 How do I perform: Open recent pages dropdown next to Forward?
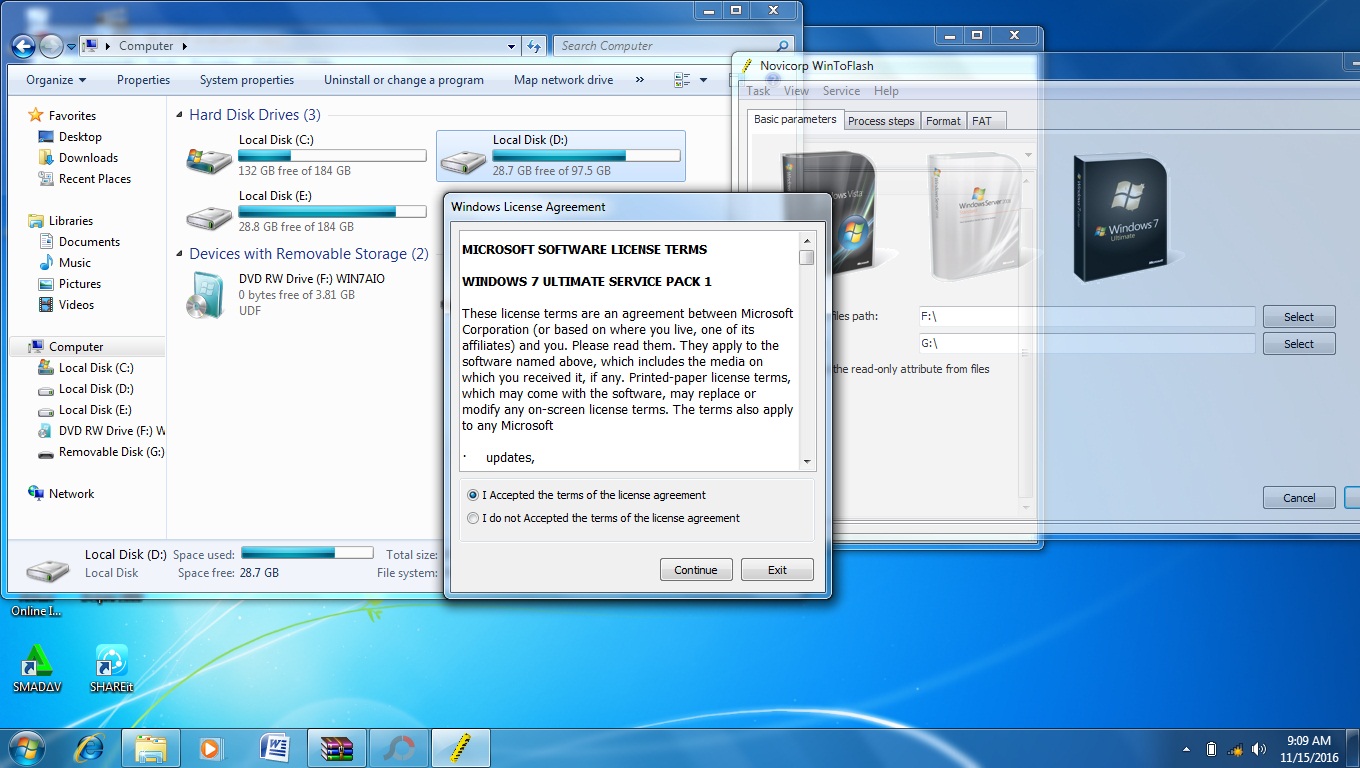[x=72, y=47]
